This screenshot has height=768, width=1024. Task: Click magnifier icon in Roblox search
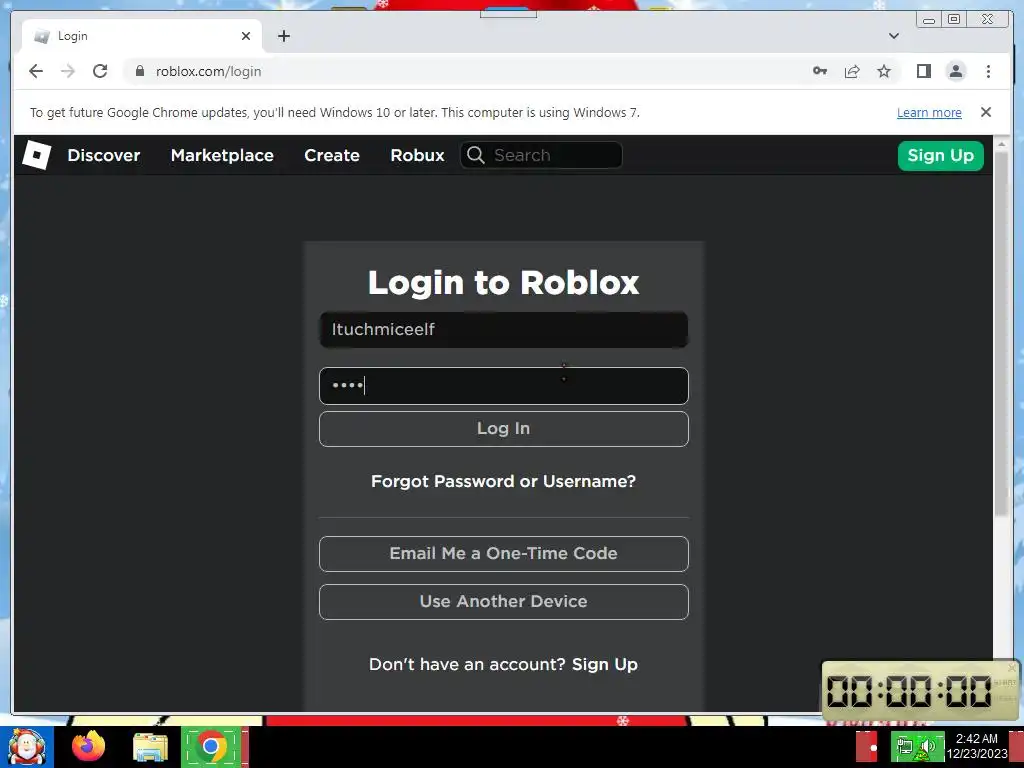475,155
